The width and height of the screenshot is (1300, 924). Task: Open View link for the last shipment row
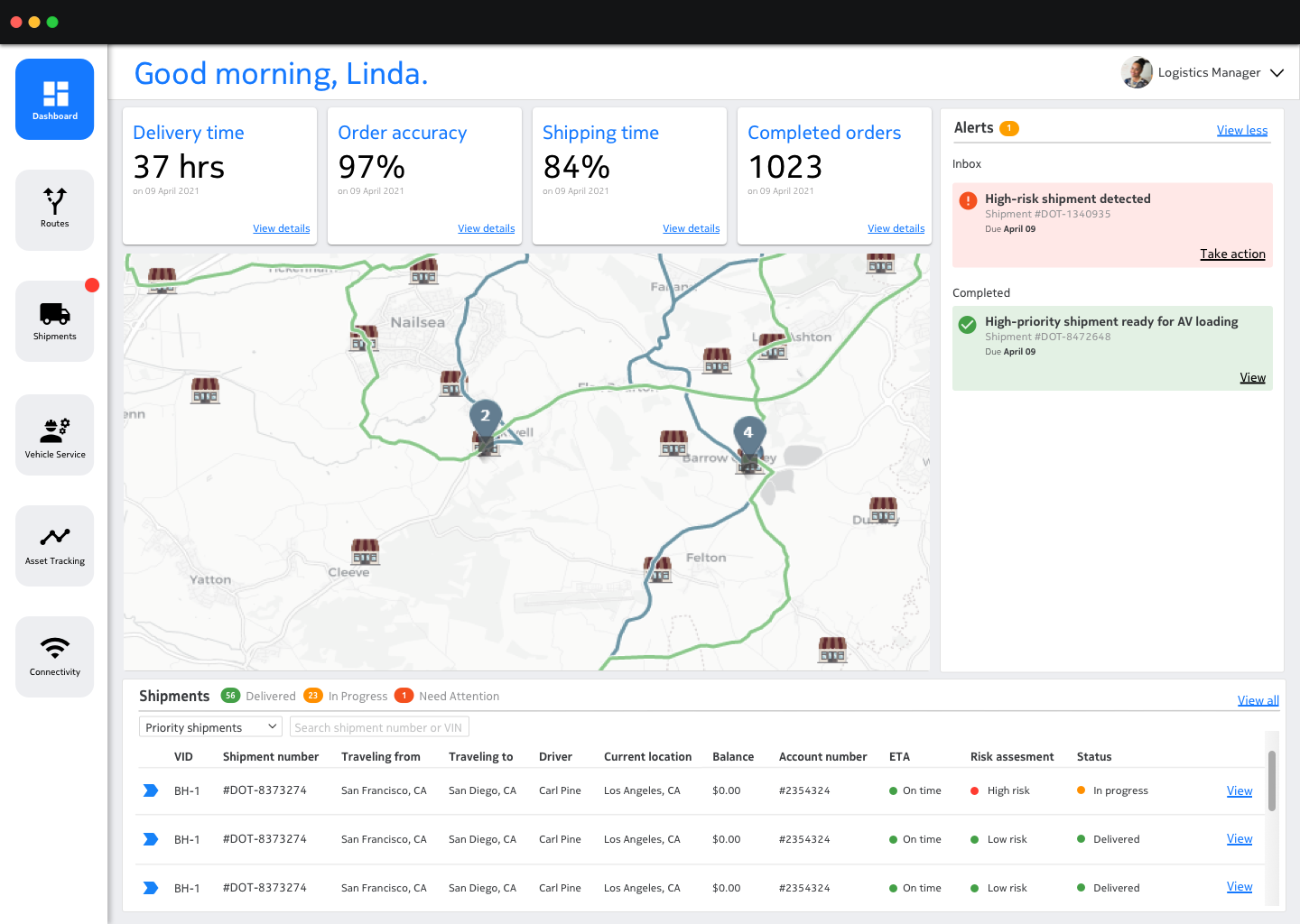(x=1239, y=887)
